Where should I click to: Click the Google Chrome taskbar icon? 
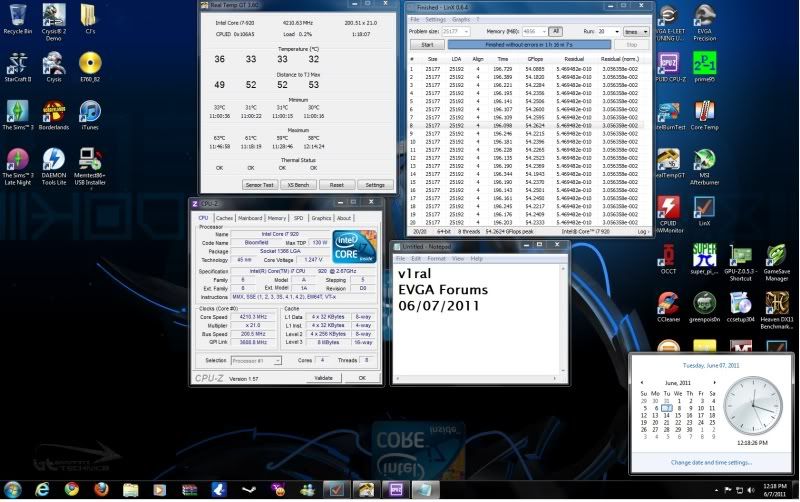point(72,489)
